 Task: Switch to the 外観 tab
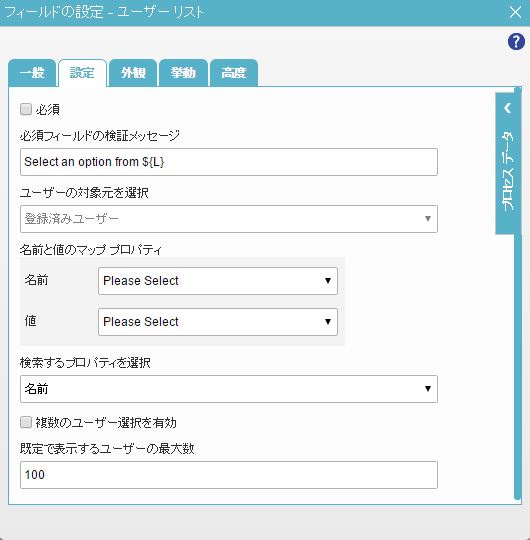(x=133, y=73)
